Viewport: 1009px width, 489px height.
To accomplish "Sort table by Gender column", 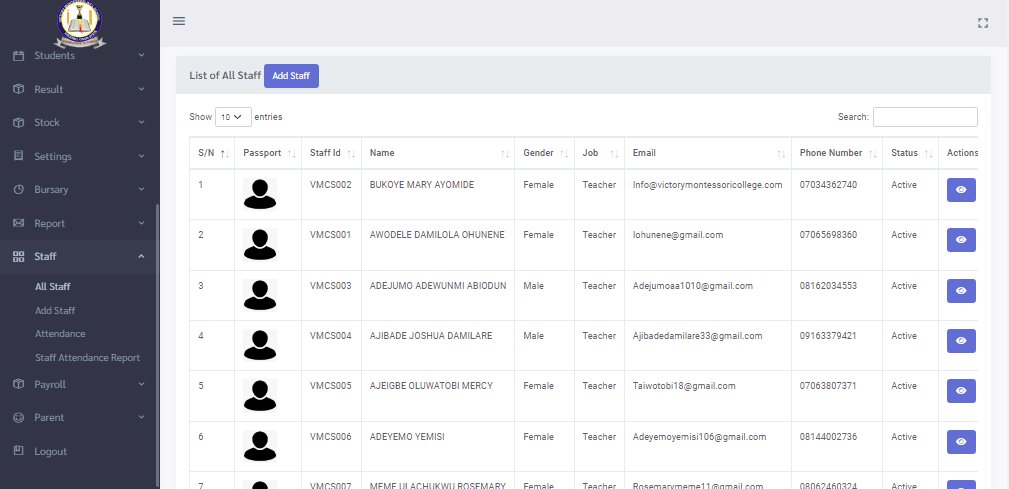I will pyautogui.click(x=544, y=153).
